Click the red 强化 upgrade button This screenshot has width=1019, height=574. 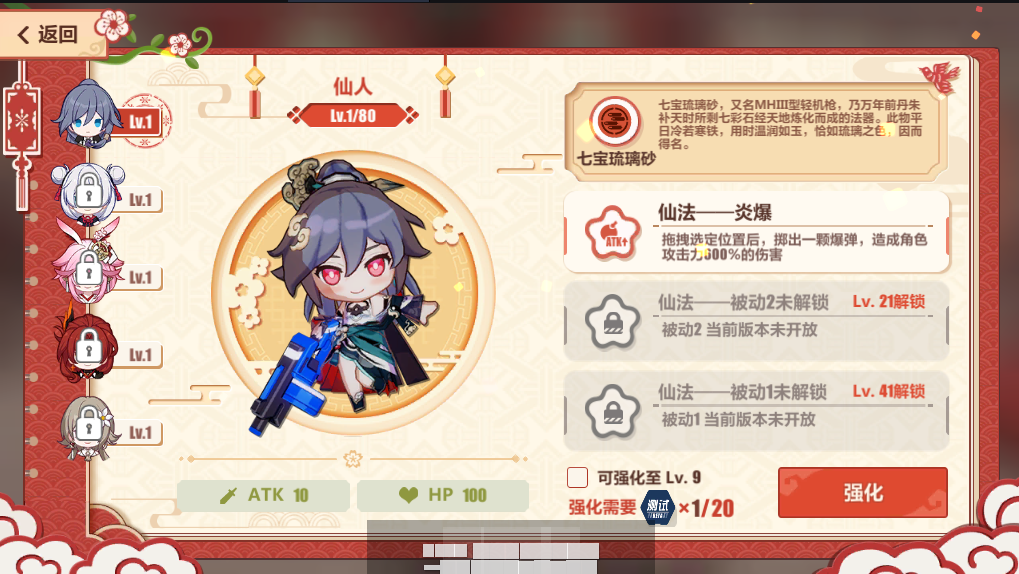862,492
